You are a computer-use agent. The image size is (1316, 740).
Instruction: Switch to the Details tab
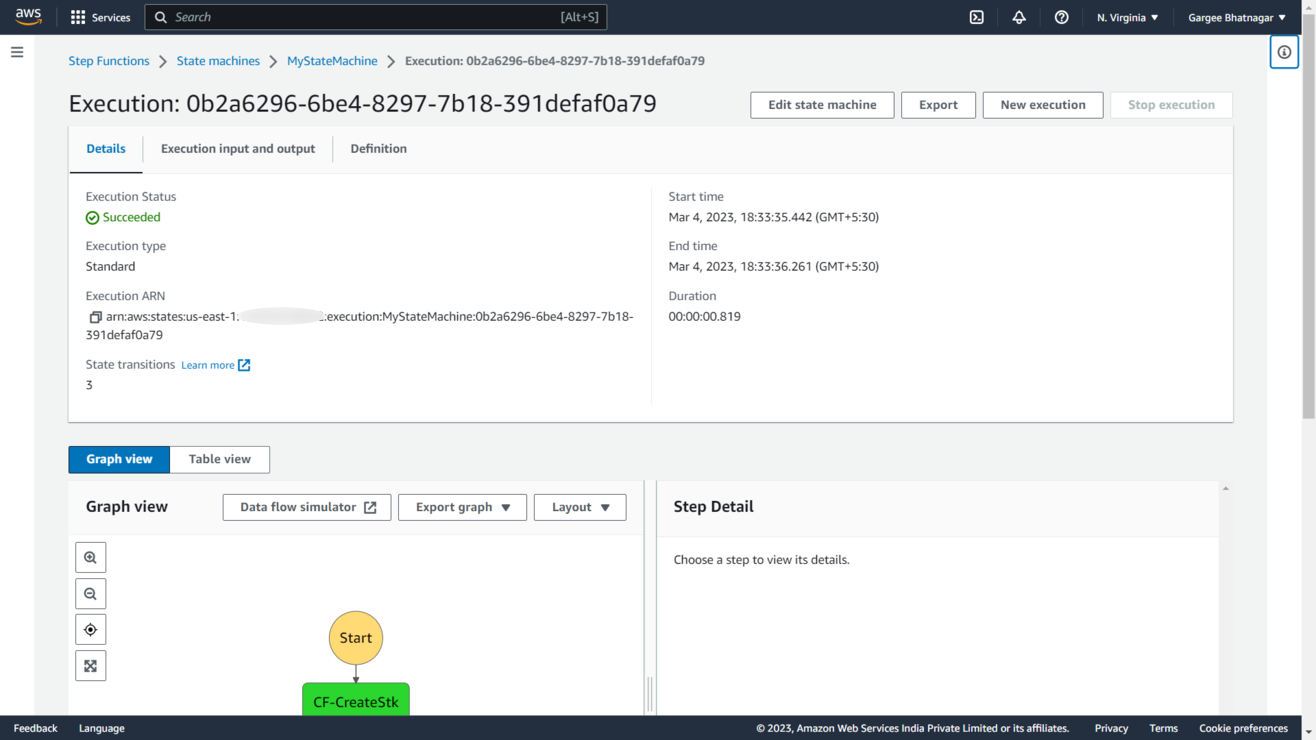[x=106, y=149]
